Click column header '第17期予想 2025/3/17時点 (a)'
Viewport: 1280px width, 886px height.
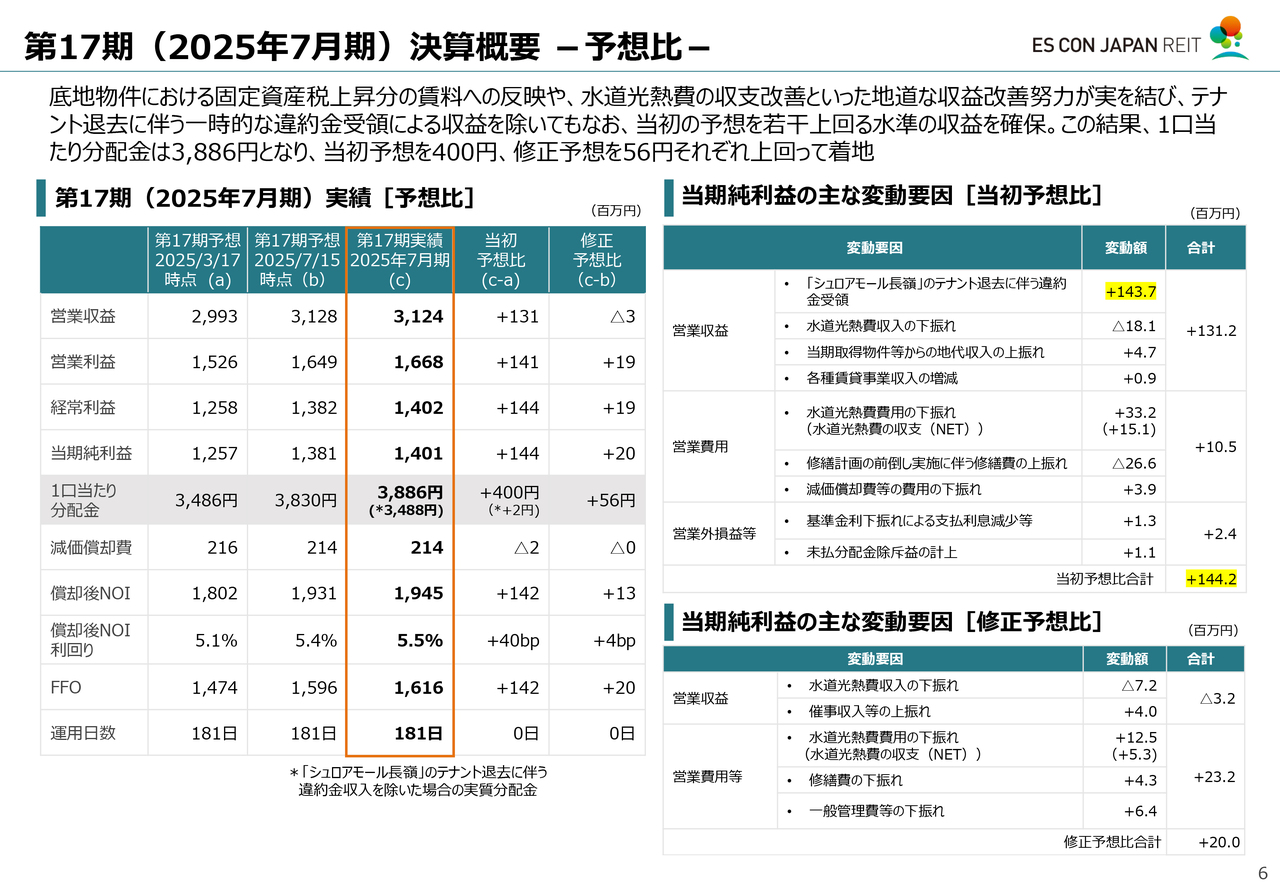click(x=198, y=260)
